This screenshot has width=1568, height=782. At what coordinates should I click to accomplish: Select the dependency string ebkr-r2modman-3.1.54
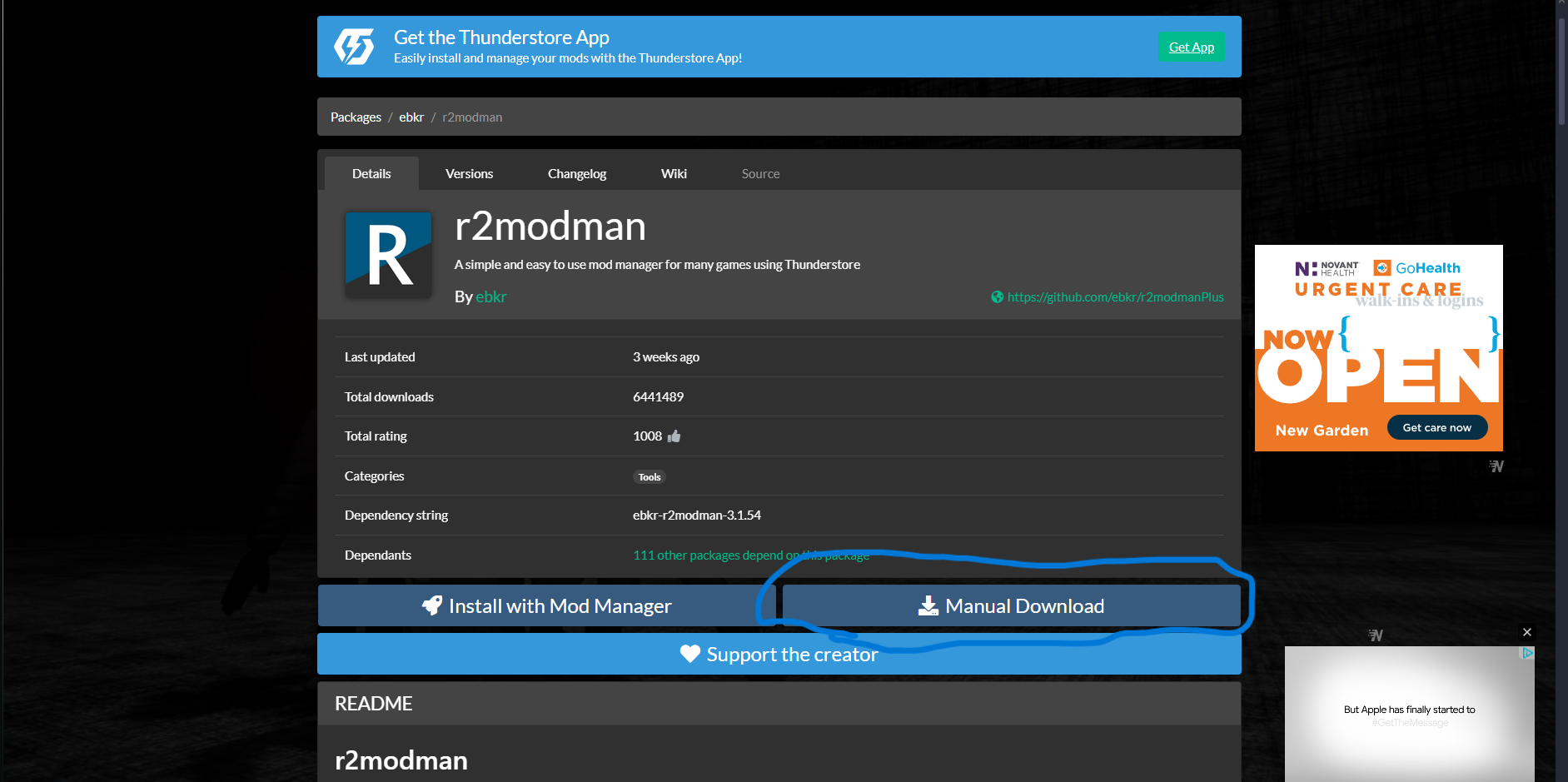pyautogui.click(x=697, y=516)
